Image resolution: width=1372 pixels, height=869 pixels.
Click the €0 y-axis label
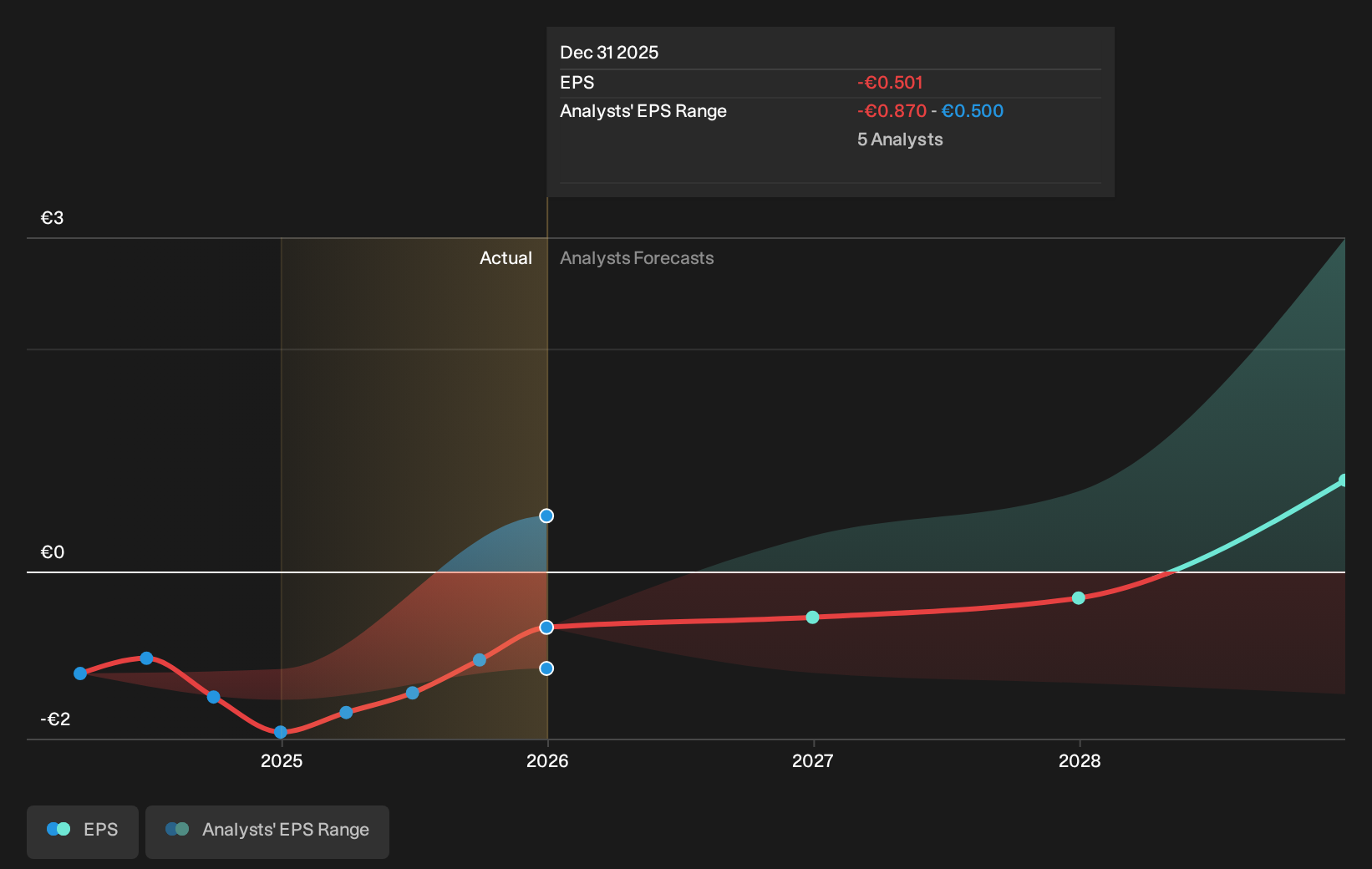click(53, 552)
